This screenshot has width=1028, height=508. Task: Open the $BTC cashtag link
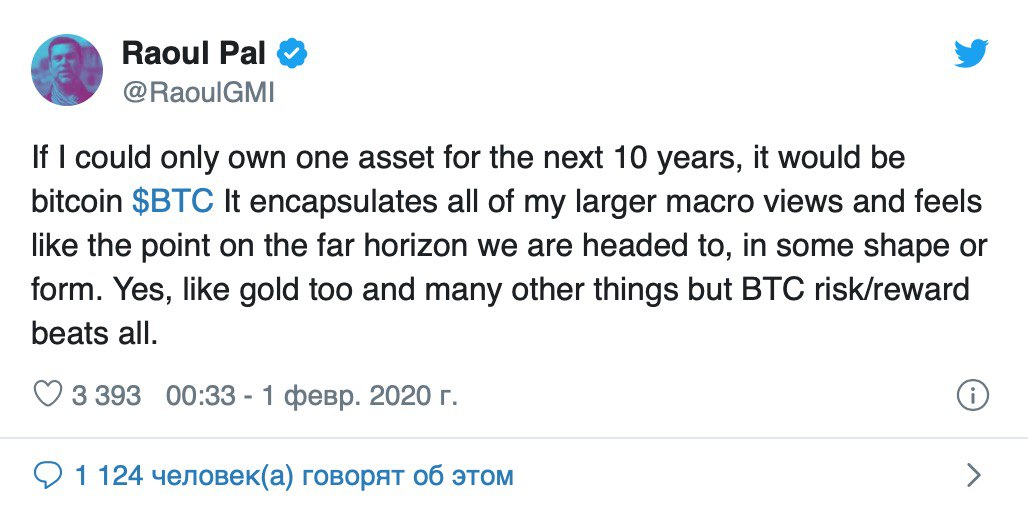(173, 201)
